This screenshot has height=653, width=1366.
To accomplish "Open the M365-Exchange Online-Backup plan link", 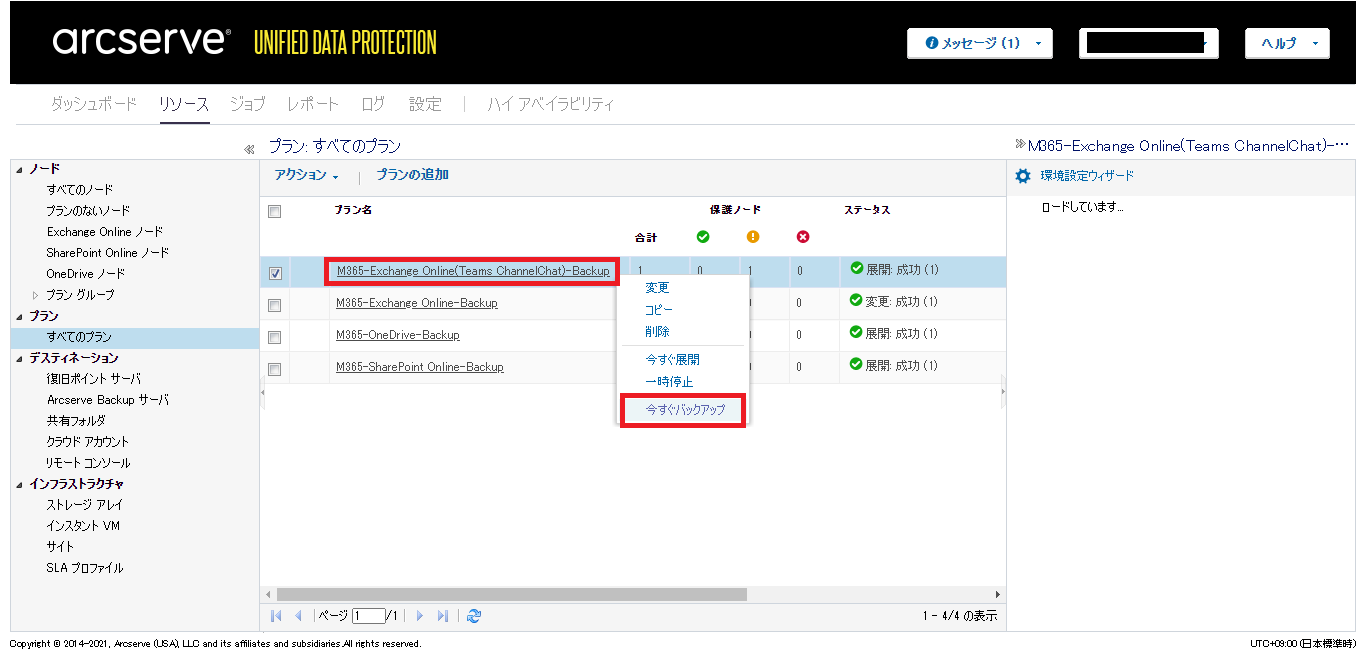I will [x=417, y=303].
